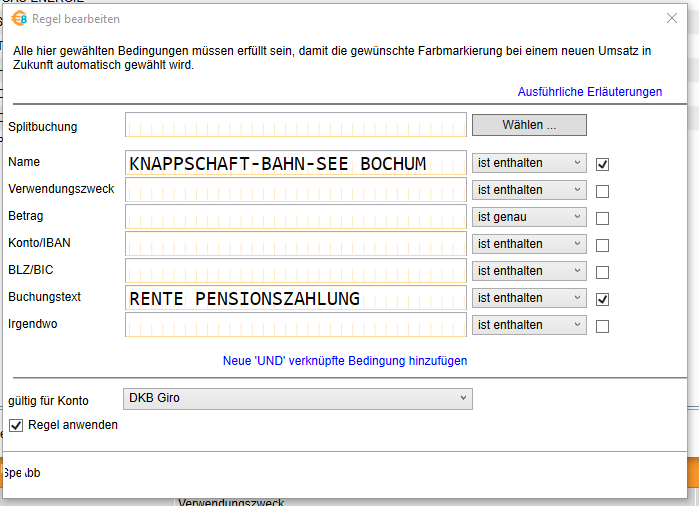Open the Name condition dropdown 'ist enthalten'

pos(529,163)
